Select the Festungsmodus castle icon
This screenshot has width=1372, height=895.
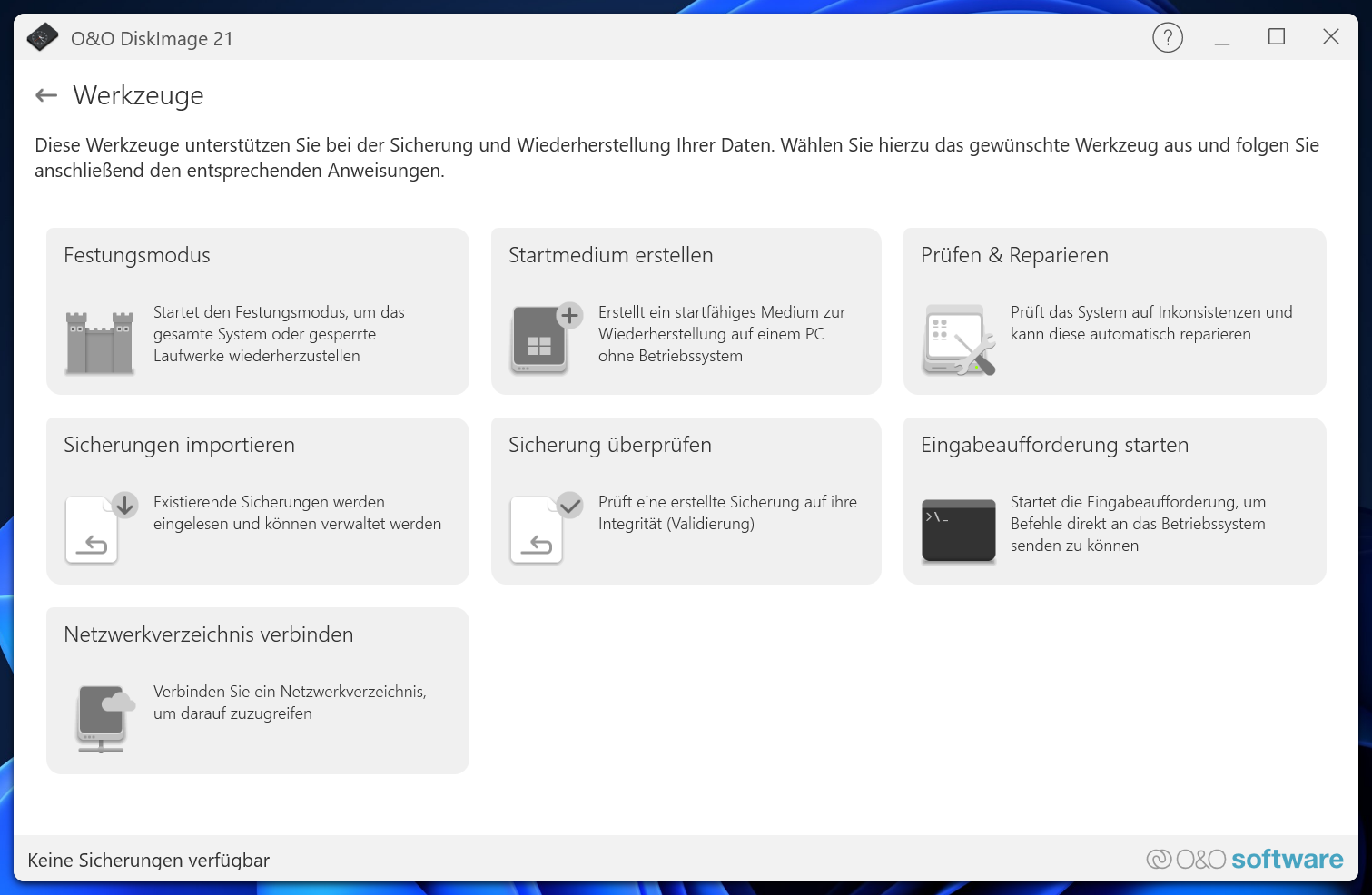tap(100, 343)
